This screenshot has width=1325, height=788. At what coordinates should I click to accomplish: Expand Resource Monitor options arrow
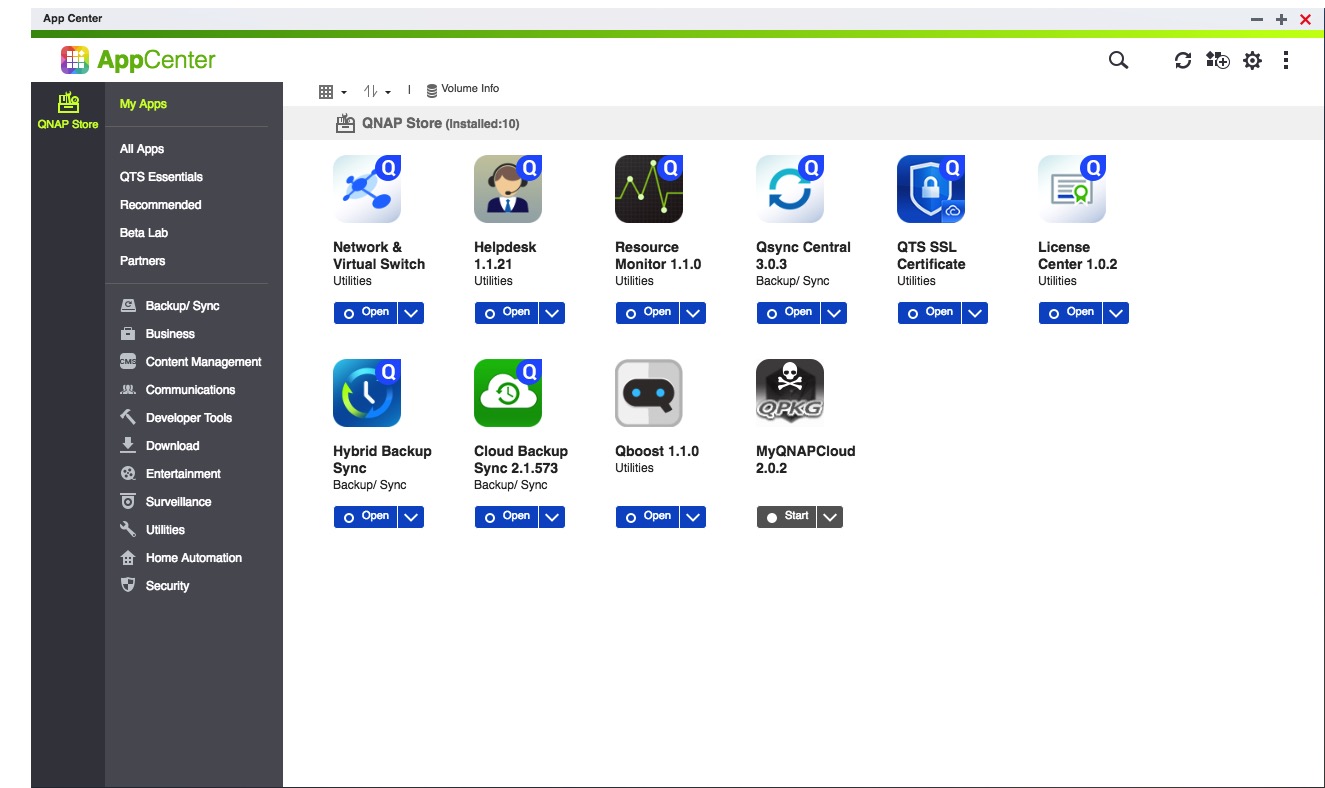click(x=693, y=313)
